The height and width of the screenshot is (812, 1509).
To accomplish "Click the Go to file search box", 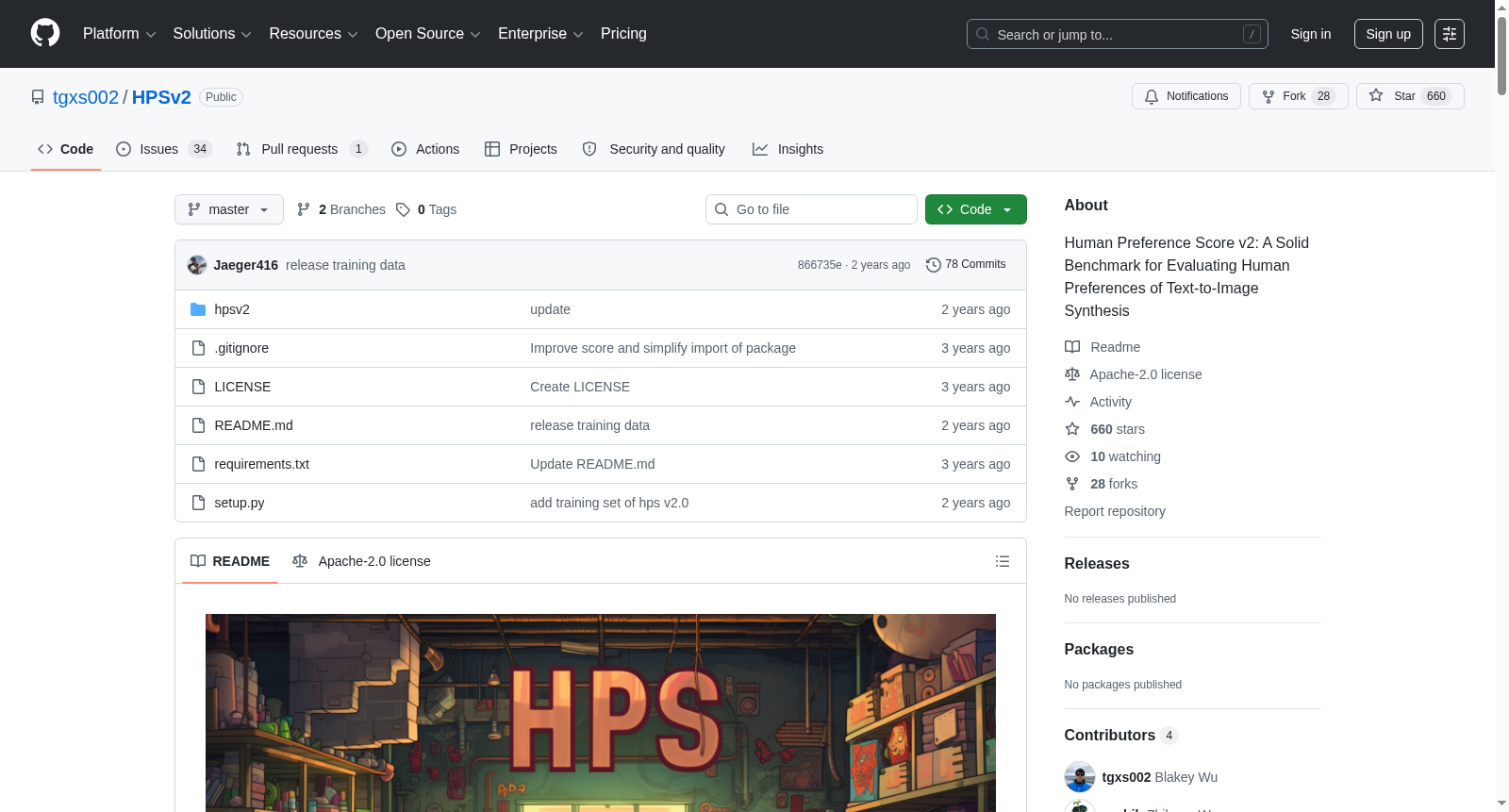I will pyautogui.click(x=811, y=209).
